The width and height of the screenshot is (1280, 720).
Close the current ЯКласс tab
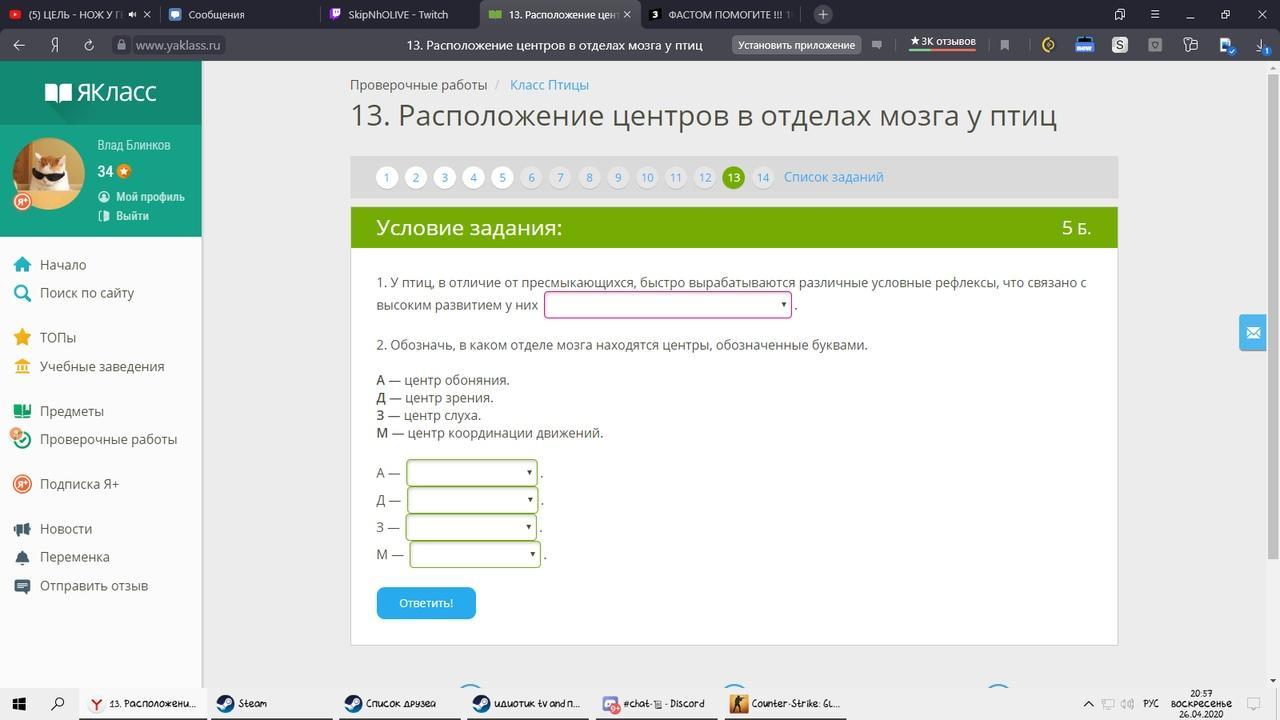point(627,15)
